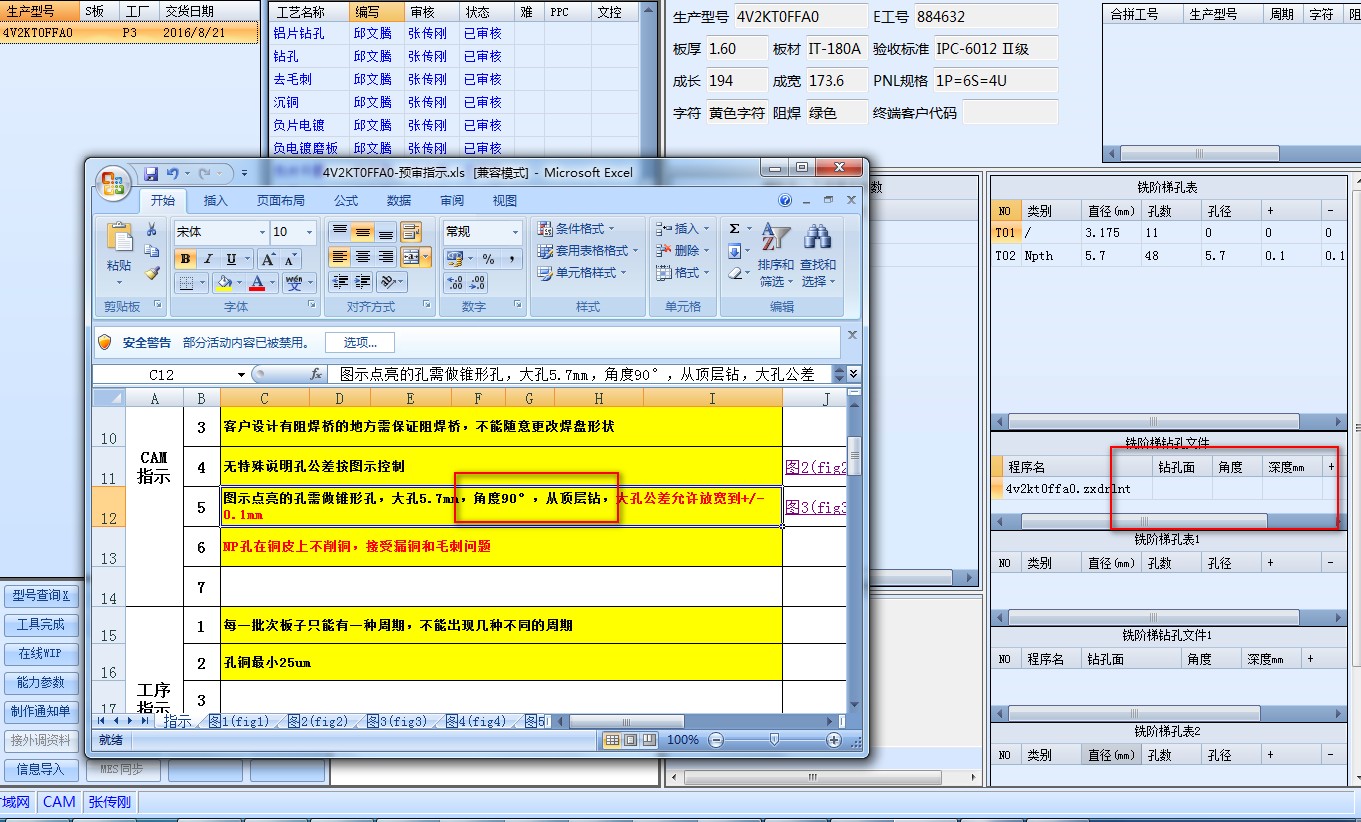Expand the Conditional Formatting (条件格式) menu

[x=578, y=229]
